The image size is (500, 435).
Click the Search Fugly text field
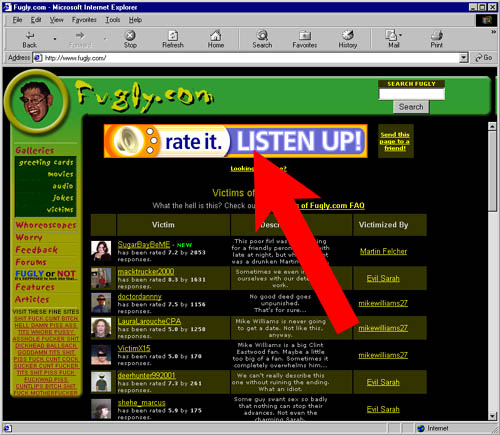[x=412, y=94]
